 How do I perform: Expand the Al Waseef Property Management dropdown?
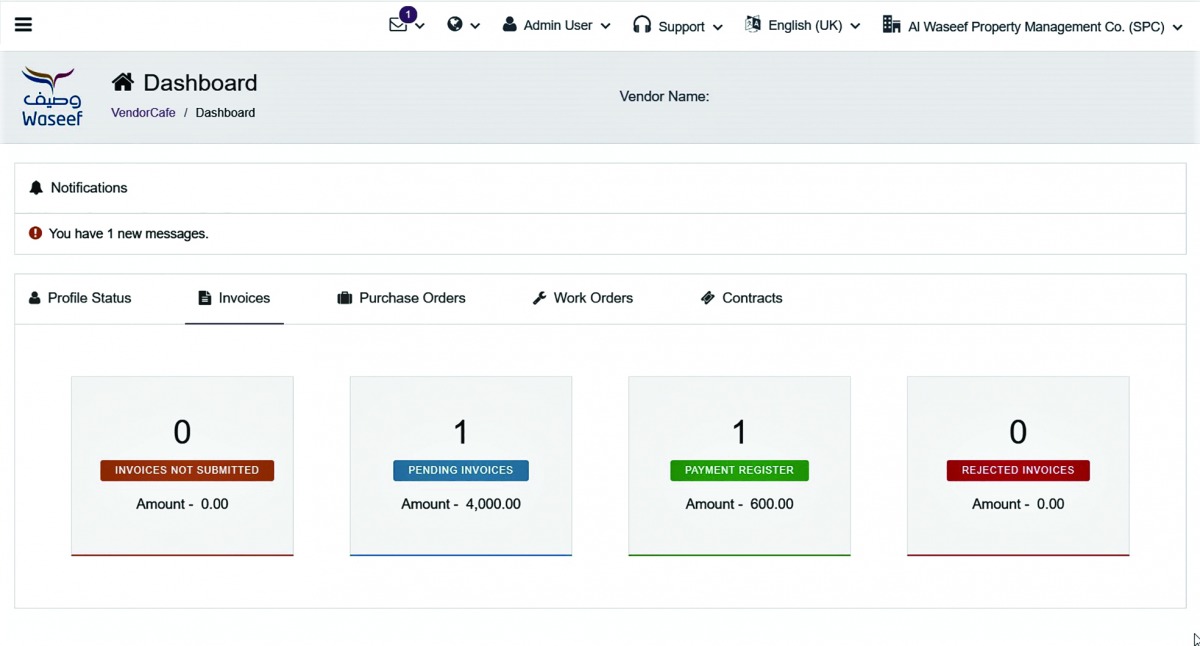[1033, 27]
